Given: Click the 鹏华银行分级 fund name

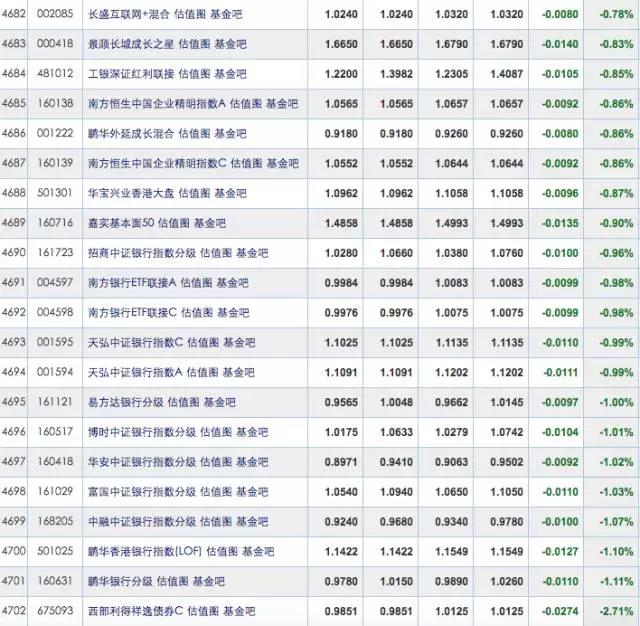Looking at the screenshot, I should (114, 581).
